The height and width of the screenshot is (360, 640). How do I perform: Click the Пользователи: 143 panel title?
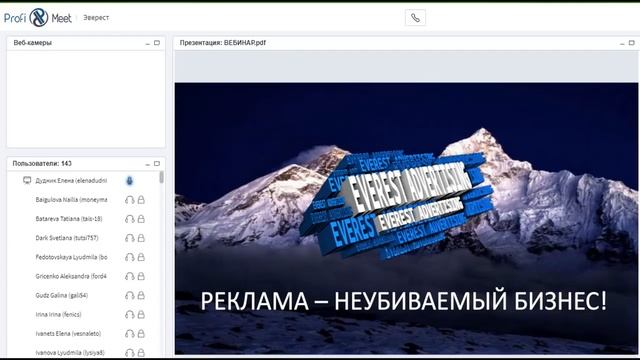[x=42, y=164]
